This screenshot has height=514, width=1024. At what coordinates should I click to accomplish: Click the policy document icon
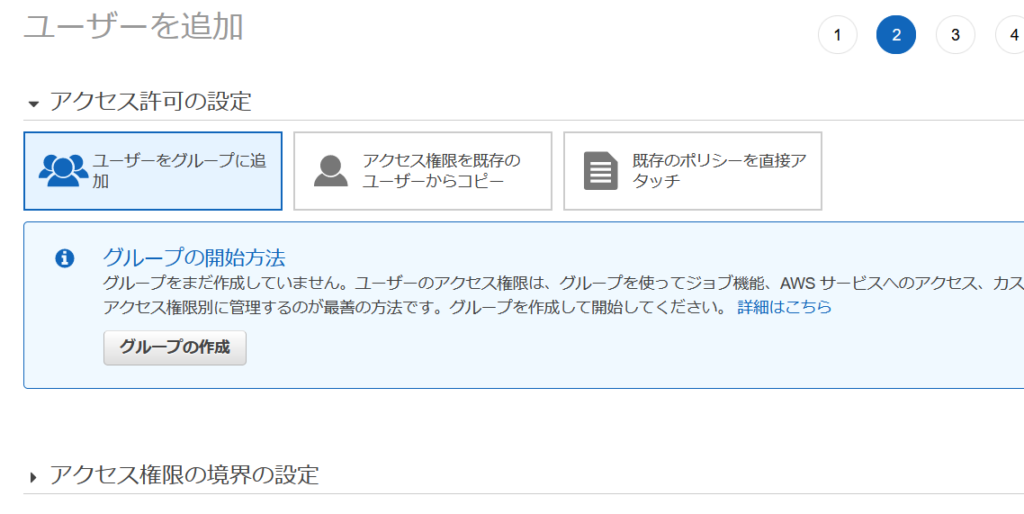[x=600, y=171]
